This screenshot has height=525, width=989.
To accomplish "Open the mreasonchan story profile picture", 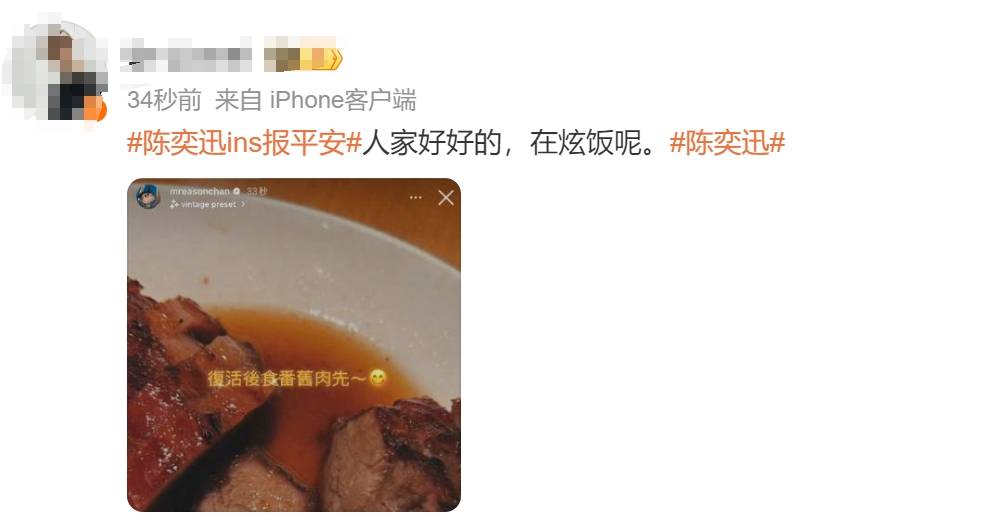I will click(149, 197).
